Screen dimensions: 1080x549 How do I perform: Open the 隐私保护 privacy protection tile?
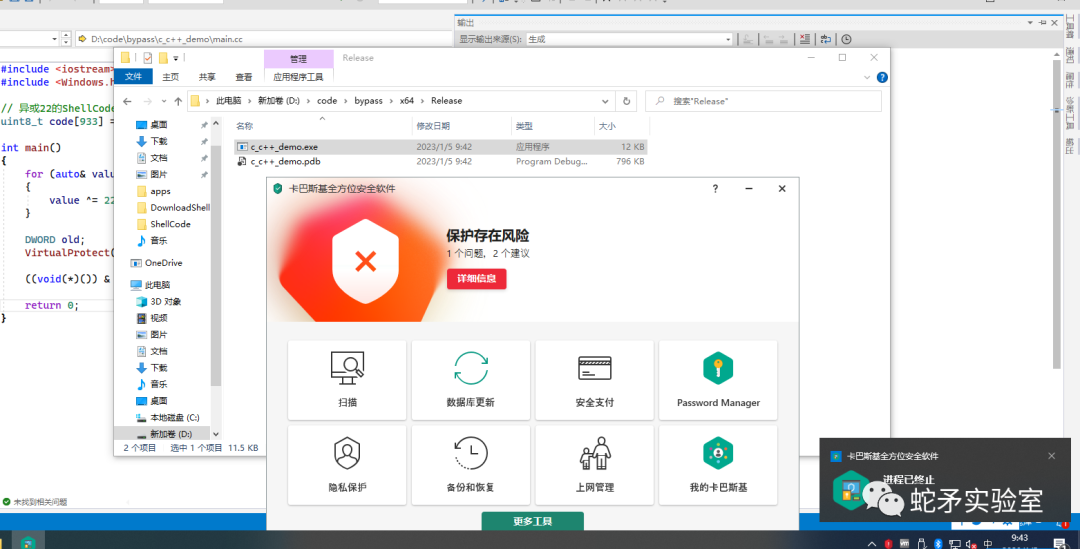click(347, 465)
